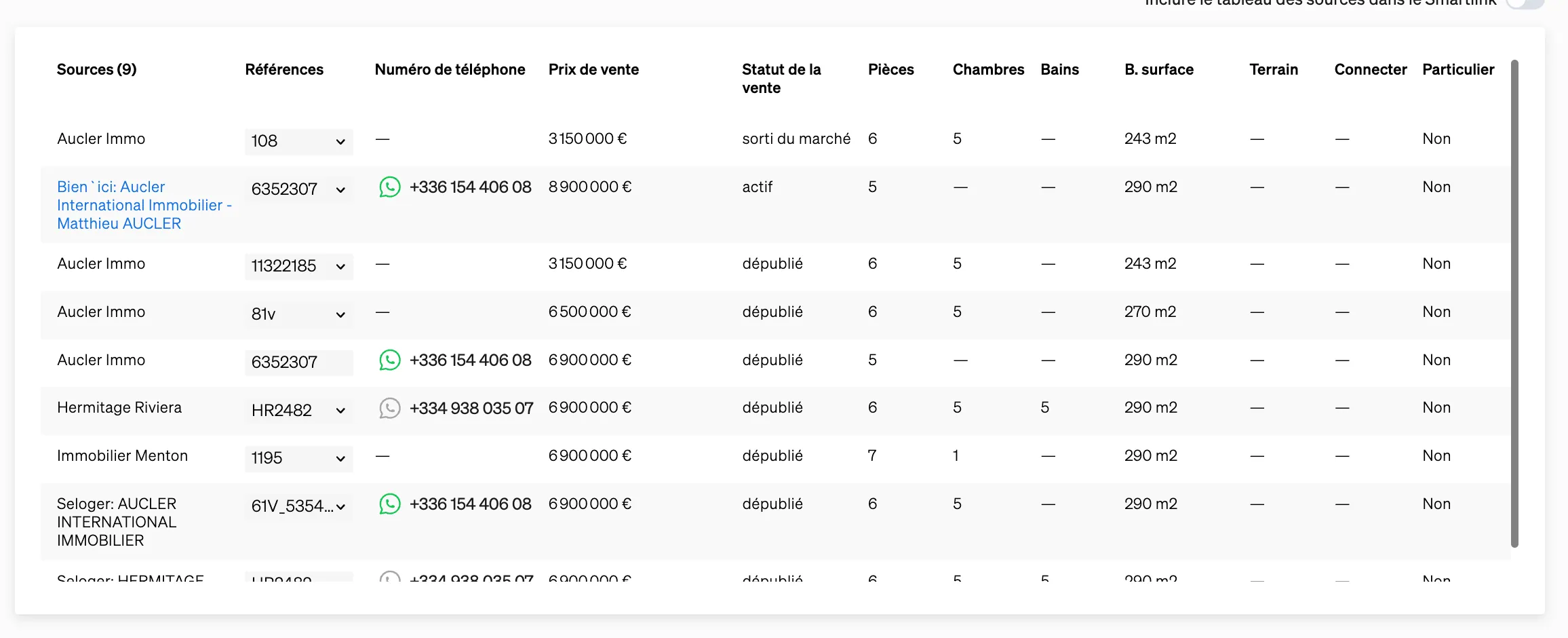Click the Chambres column header

coord(988,69)
